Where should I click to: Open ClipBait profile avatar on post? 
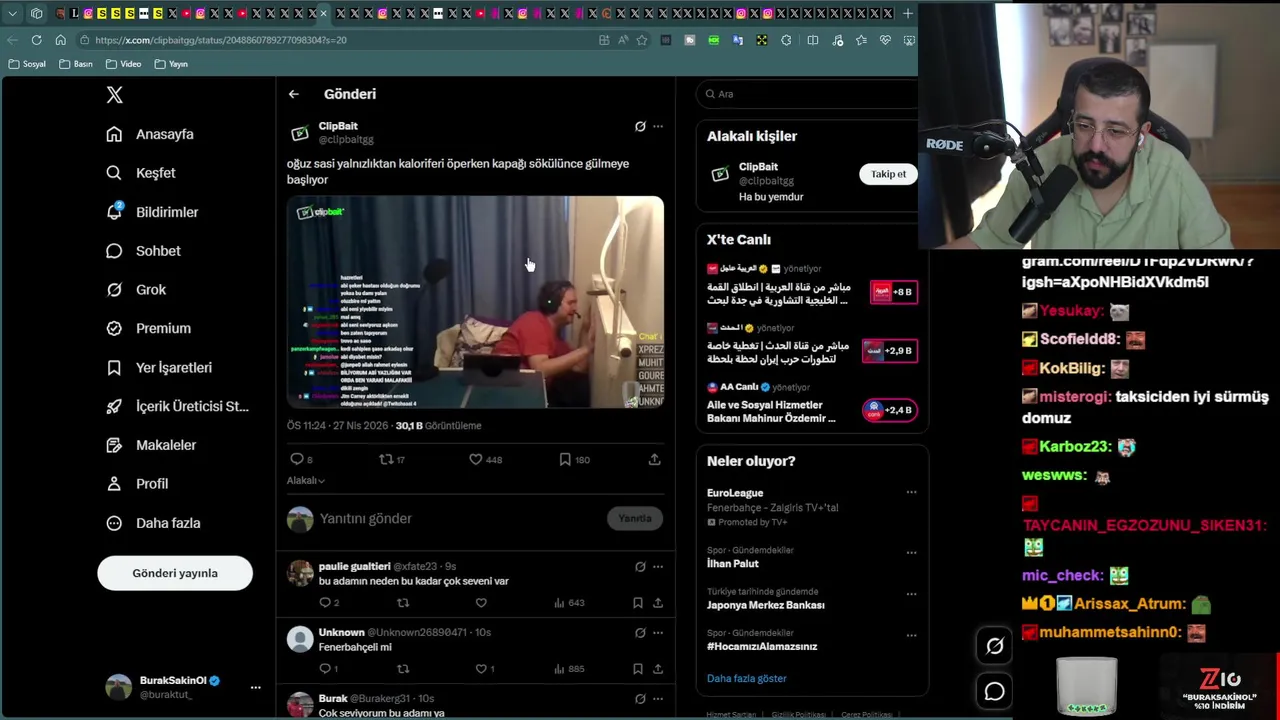pyautogui.click(x=300, y=133)
